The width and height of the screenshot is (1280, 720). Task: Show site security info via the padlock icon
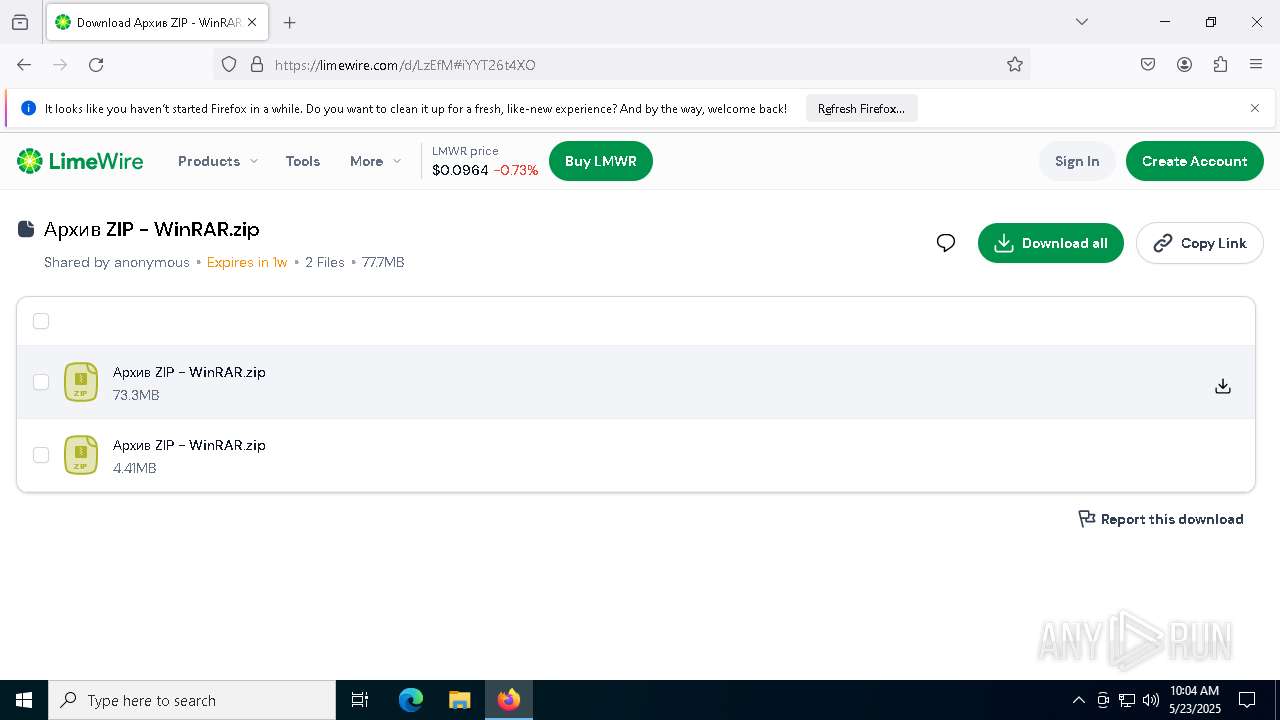pyautogui.click(x=257, y=65)
